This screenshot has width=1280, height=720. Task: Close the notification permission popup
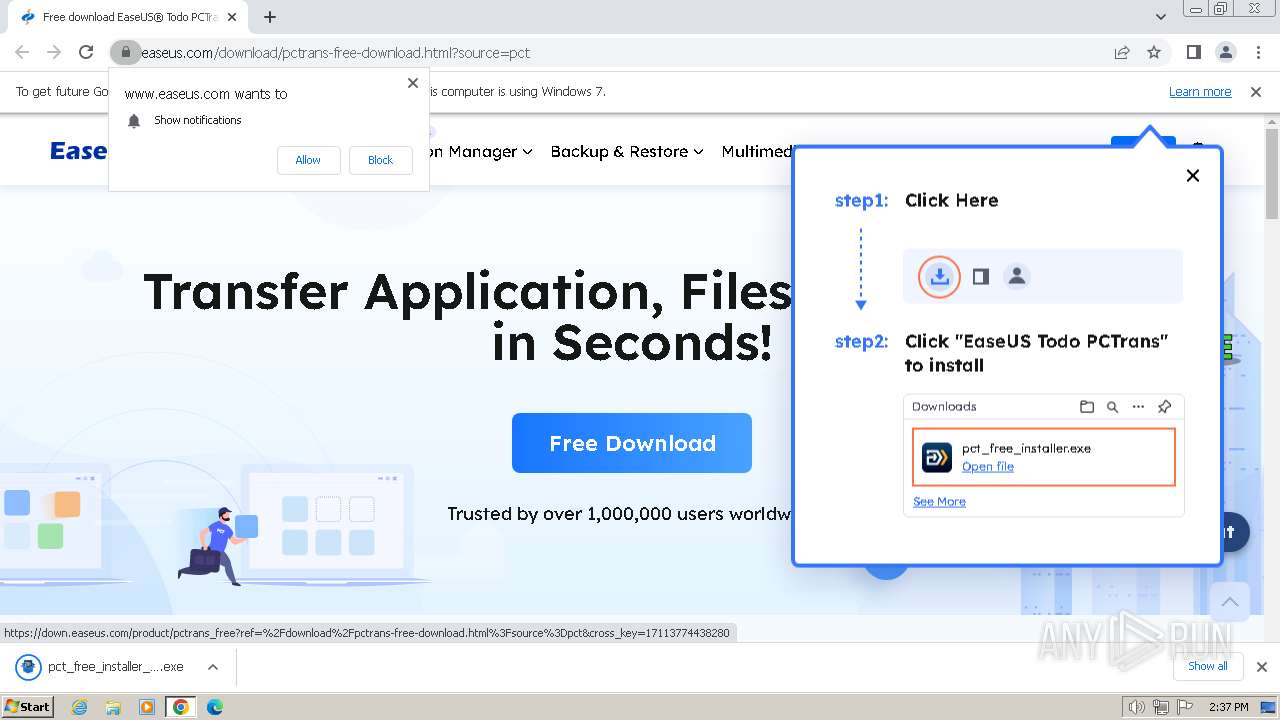(x=412, y=83)
